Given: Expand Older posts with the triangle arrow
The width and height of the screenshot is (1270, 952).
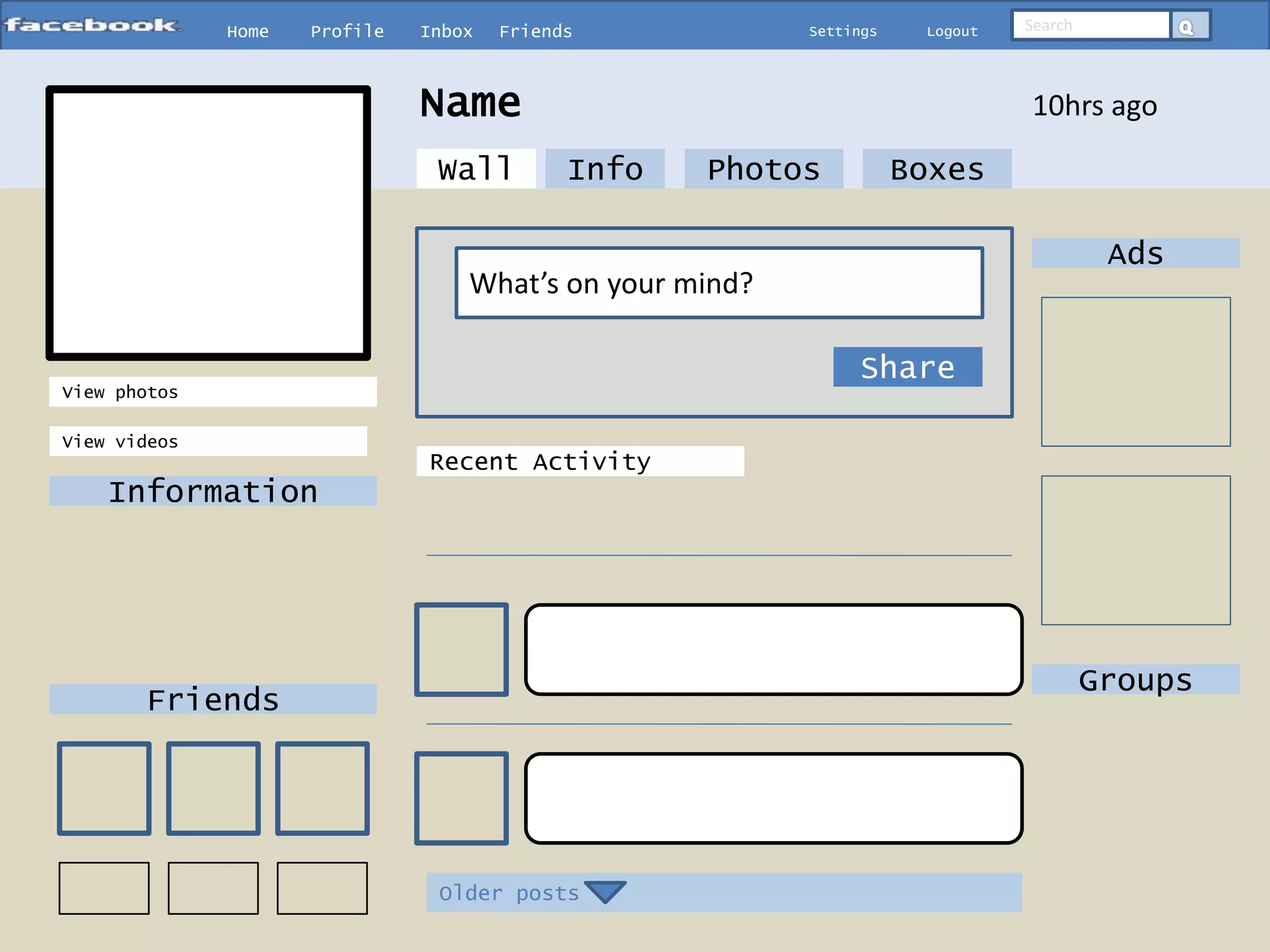Looking at the screenshot, I should coord(605,892).
